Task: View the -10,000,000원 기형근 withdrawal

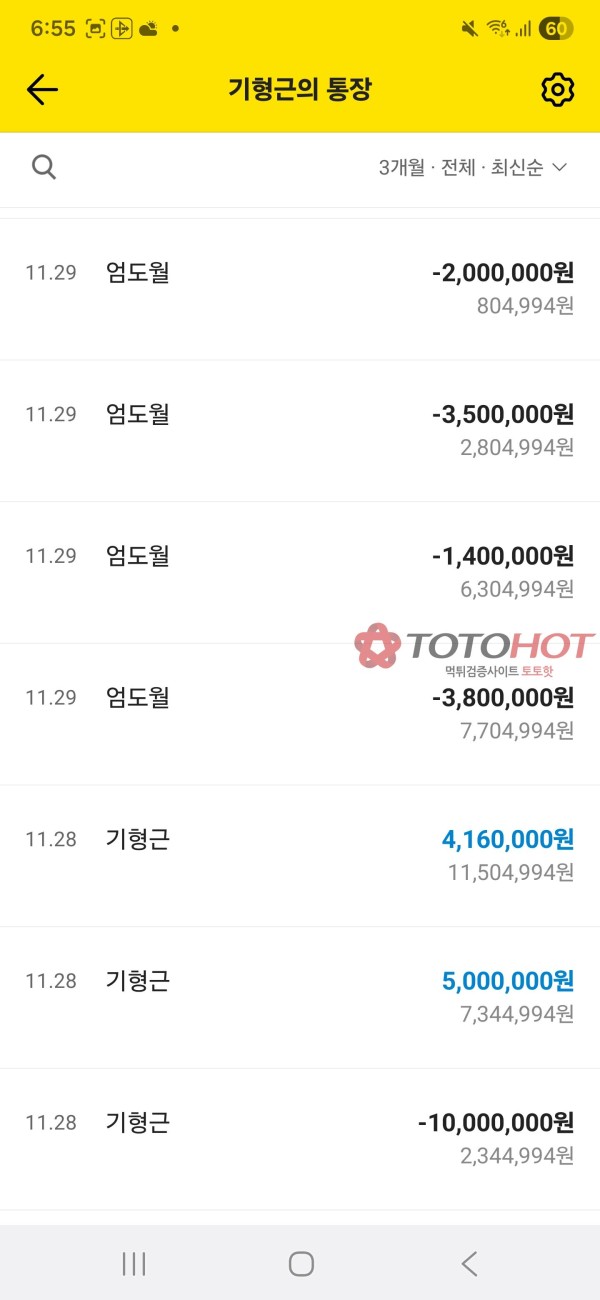Action: (300, 1139)
